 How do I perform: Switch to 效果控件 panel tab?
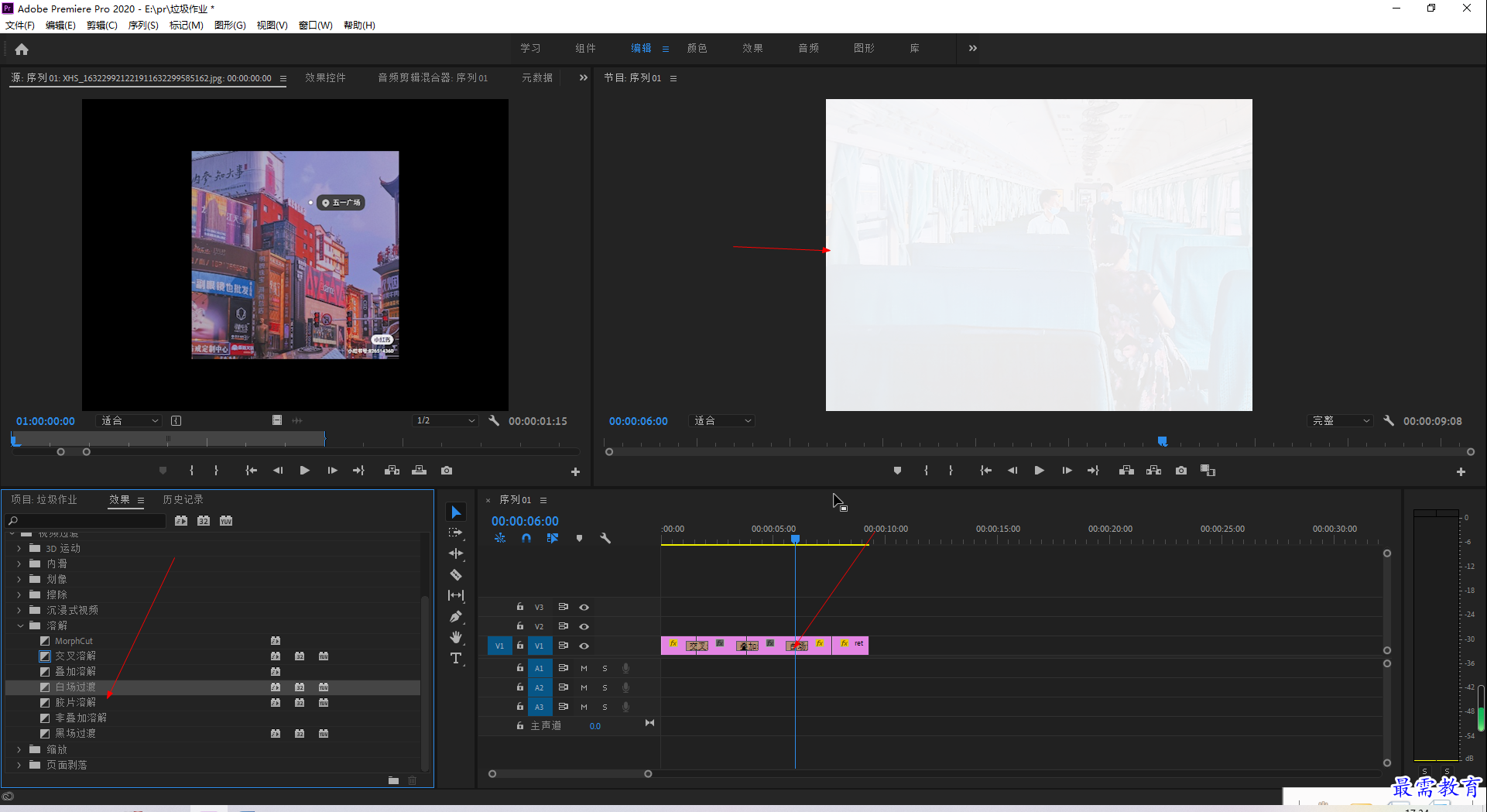325,77
